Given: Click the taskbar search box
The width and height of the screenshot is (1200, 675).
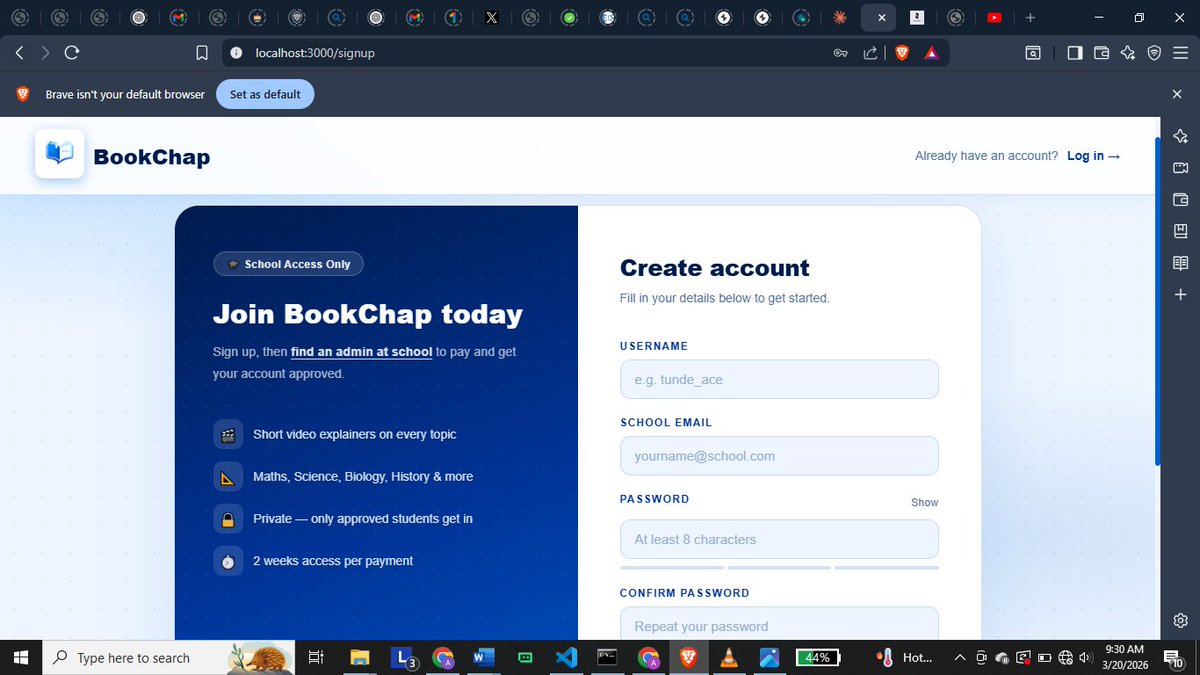Looking at the screenshot, I should pos(168,657).
